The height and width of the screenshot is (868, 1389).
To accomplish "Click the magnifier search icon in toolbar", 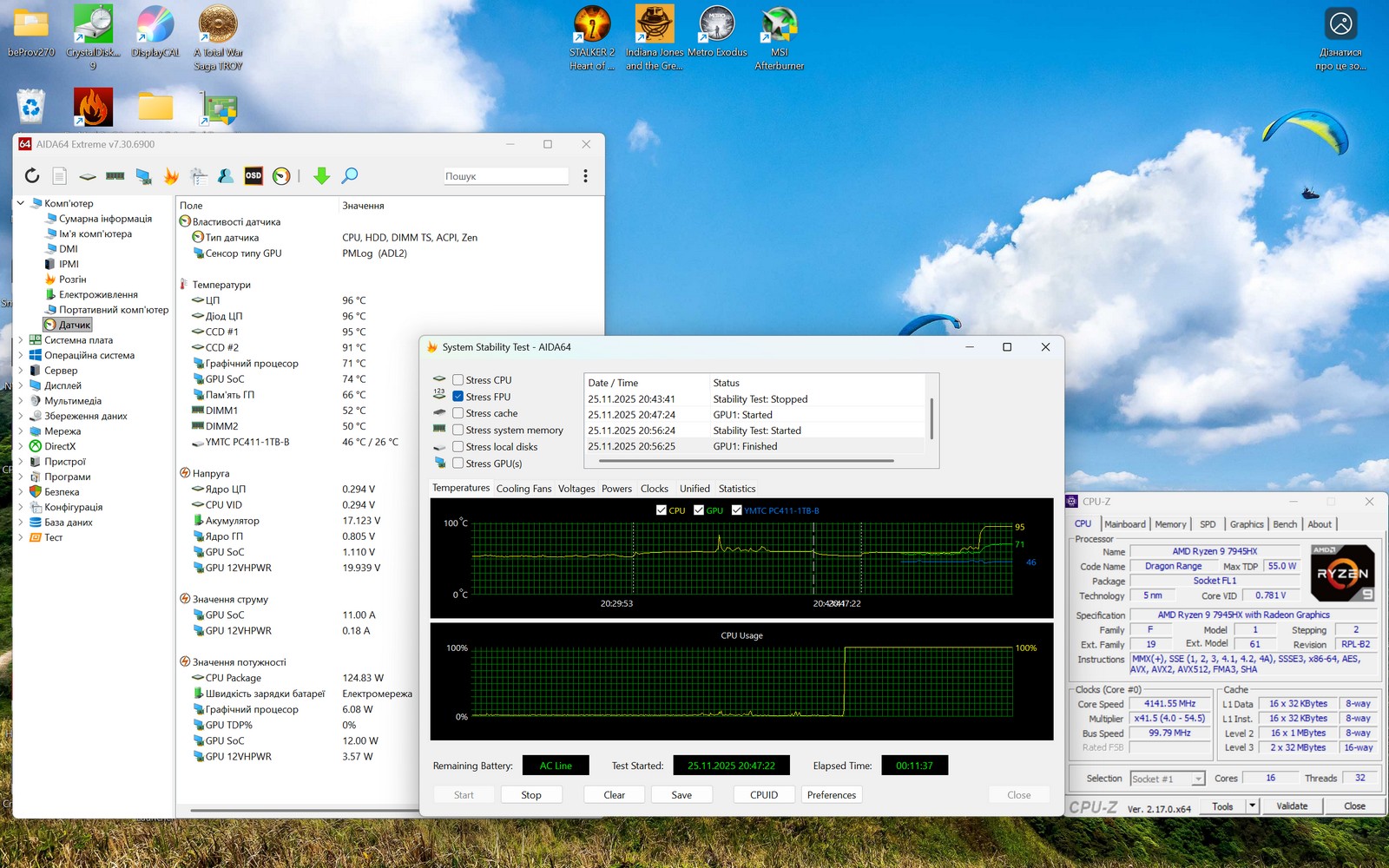I will (x=350, y=176).
